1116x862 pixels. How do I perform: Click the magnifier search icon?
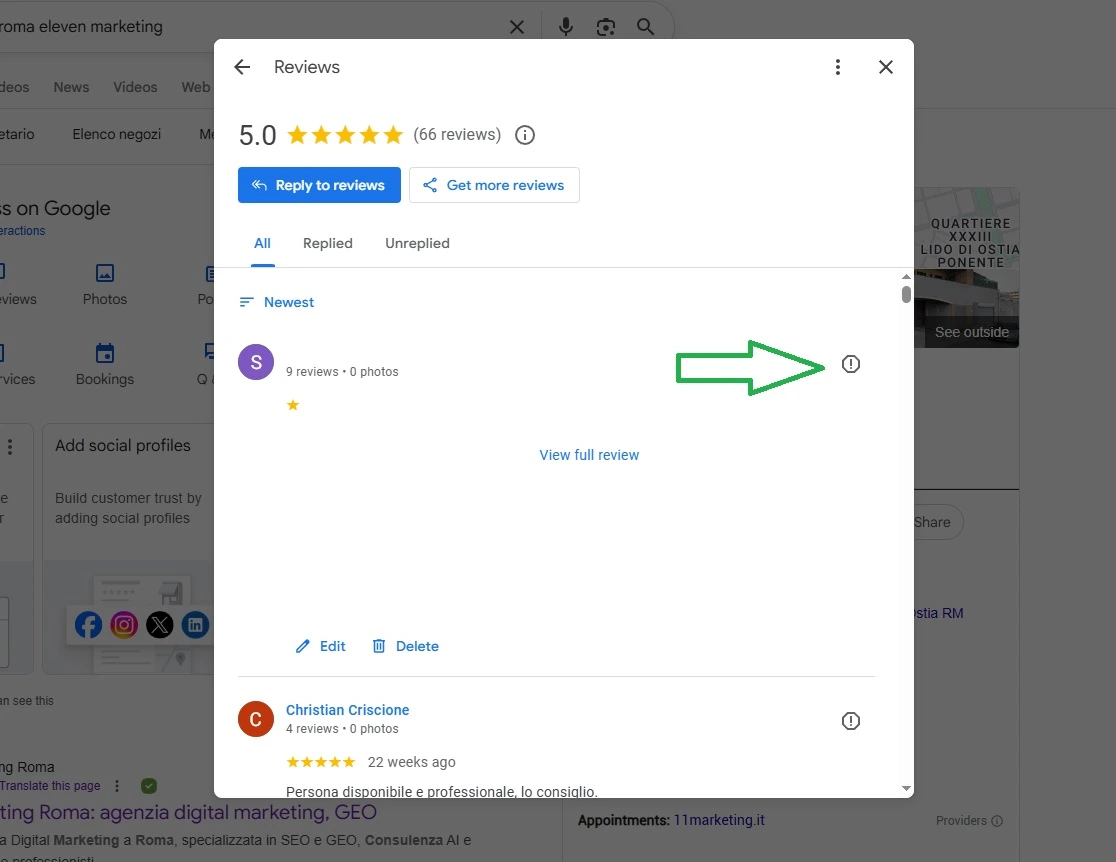pos(646,27)
